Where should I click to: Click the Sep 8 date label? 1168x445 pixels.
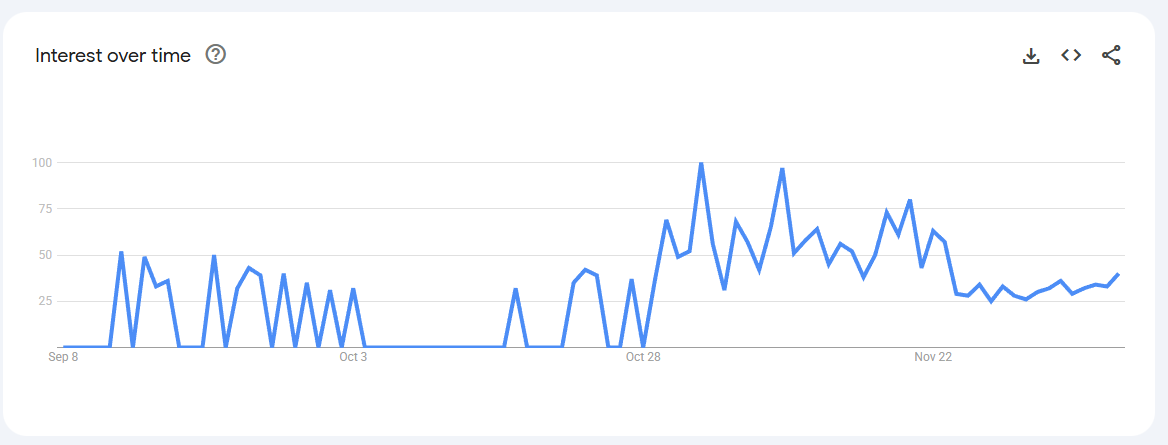(x=63, y=356)
